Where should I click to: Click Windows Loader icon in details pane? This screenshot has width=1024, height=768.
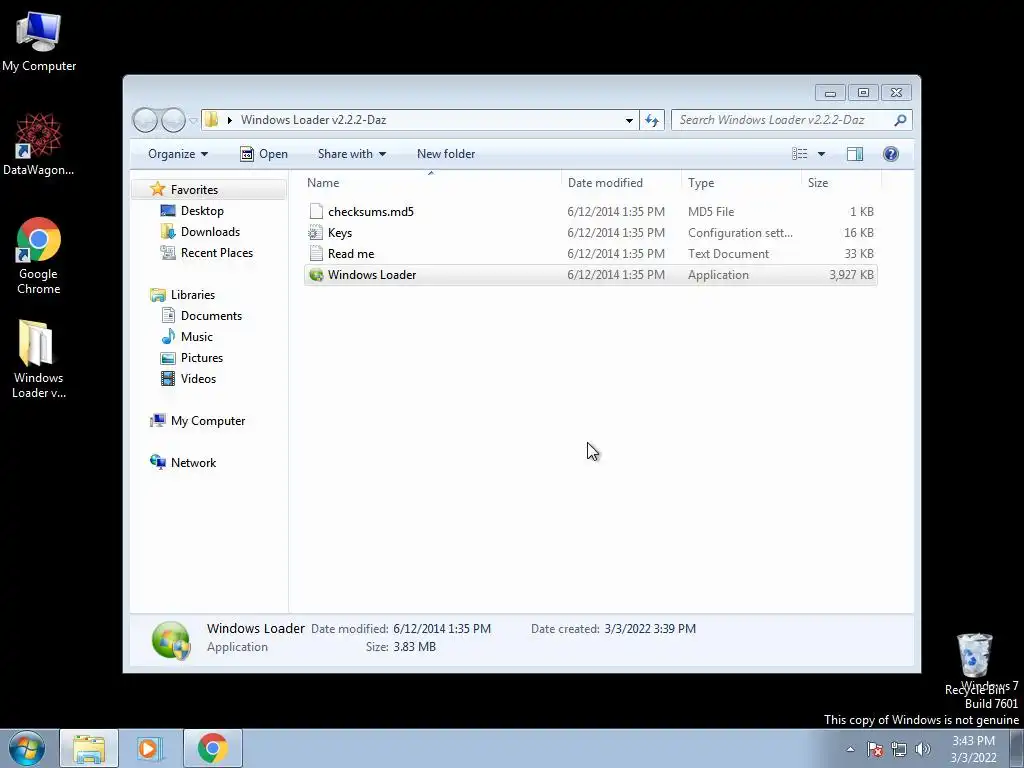[x=170, y=640]
